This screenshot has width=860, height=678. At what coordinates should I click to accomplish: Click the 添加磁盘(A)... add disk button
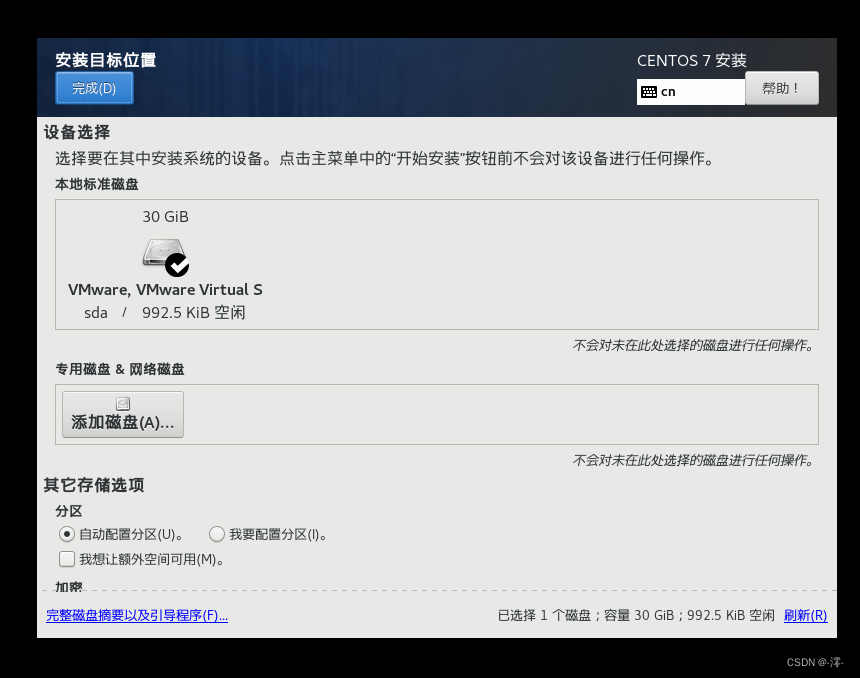[x=123, y=415]
